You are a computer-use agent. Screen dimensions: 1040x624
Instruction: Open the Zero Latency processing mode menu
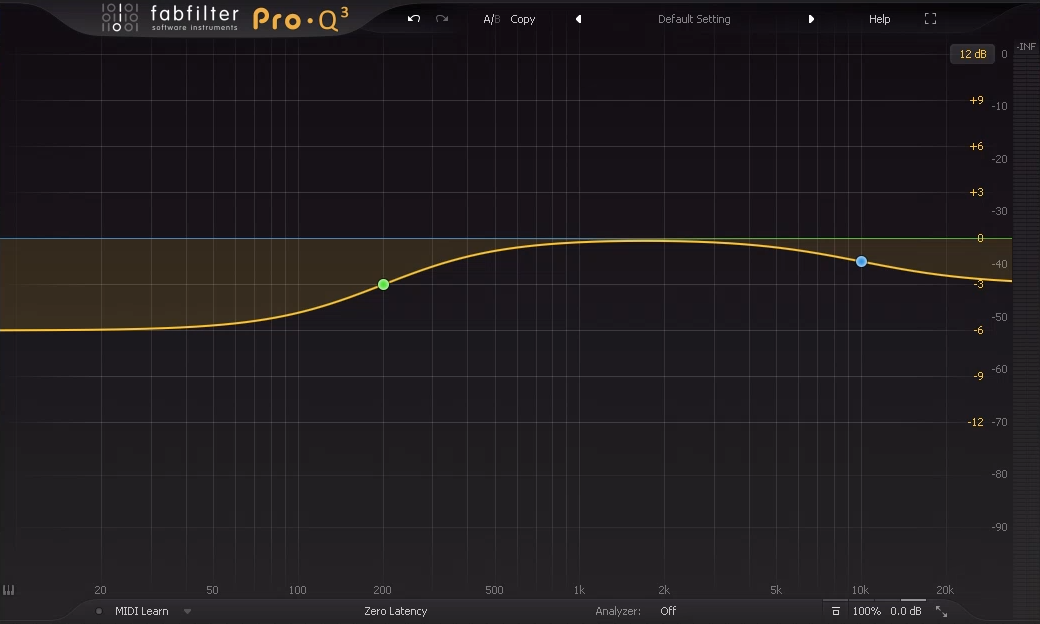coord(395,611)
